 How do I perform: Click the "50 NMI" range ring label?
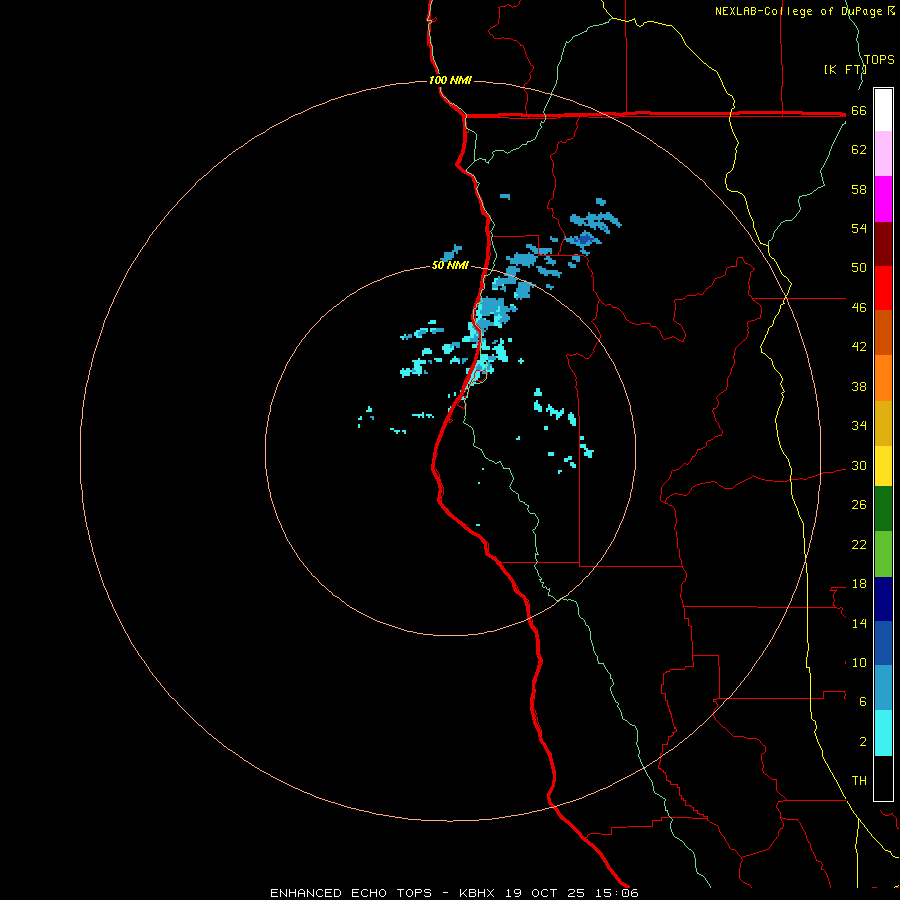click(x=450, y=265)
